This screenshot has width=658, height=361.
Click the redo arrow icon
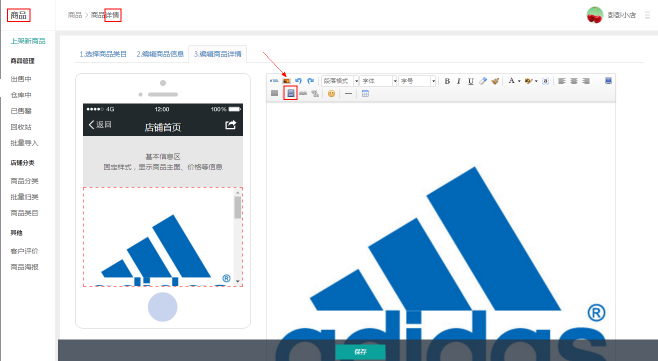coord(311,81)
